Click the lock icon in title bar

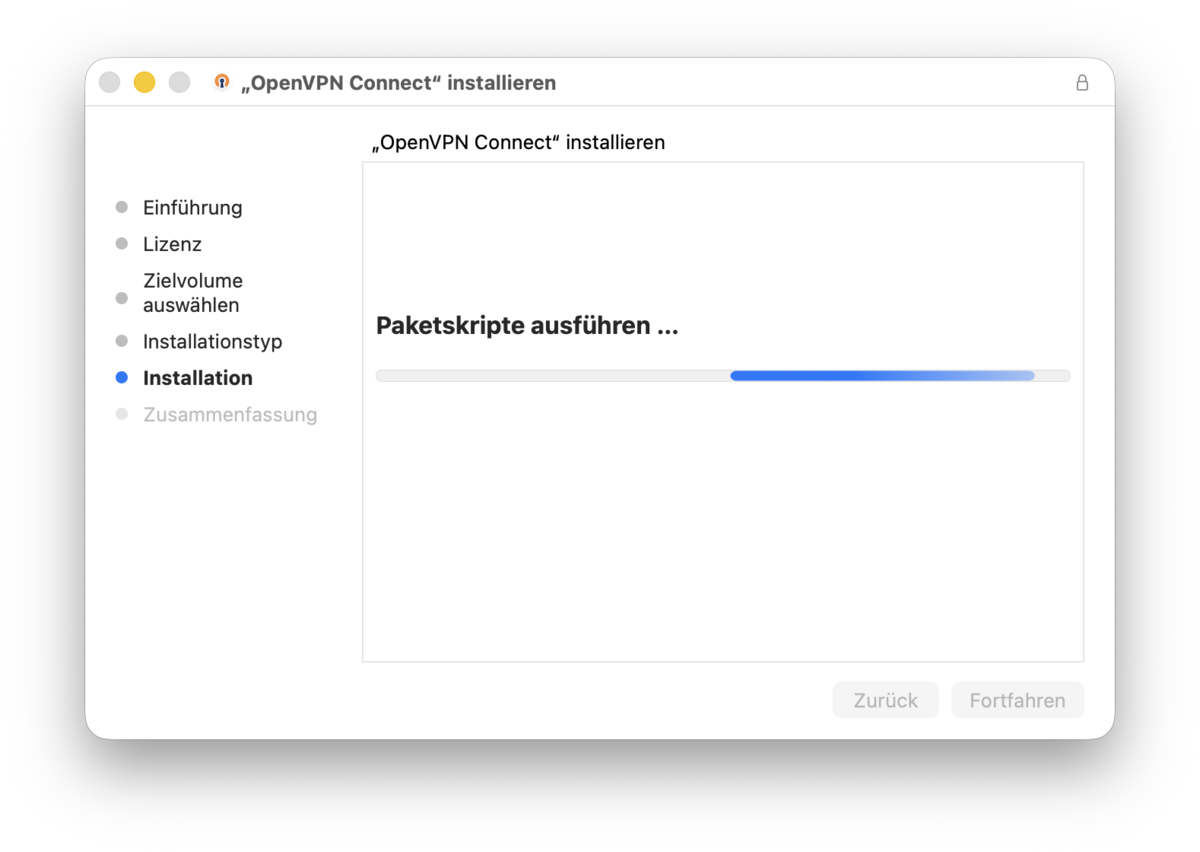[1082, 83]
